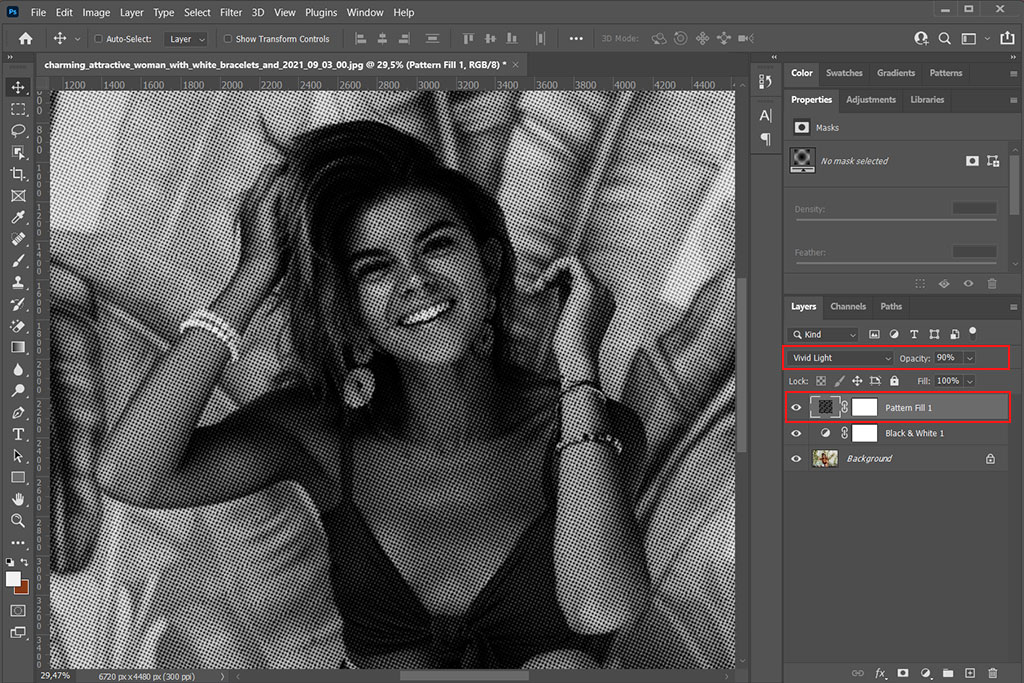This screenshot has width=1024, height=683.
Task: Select the Frame tool
Action: (x=18, y=195)
